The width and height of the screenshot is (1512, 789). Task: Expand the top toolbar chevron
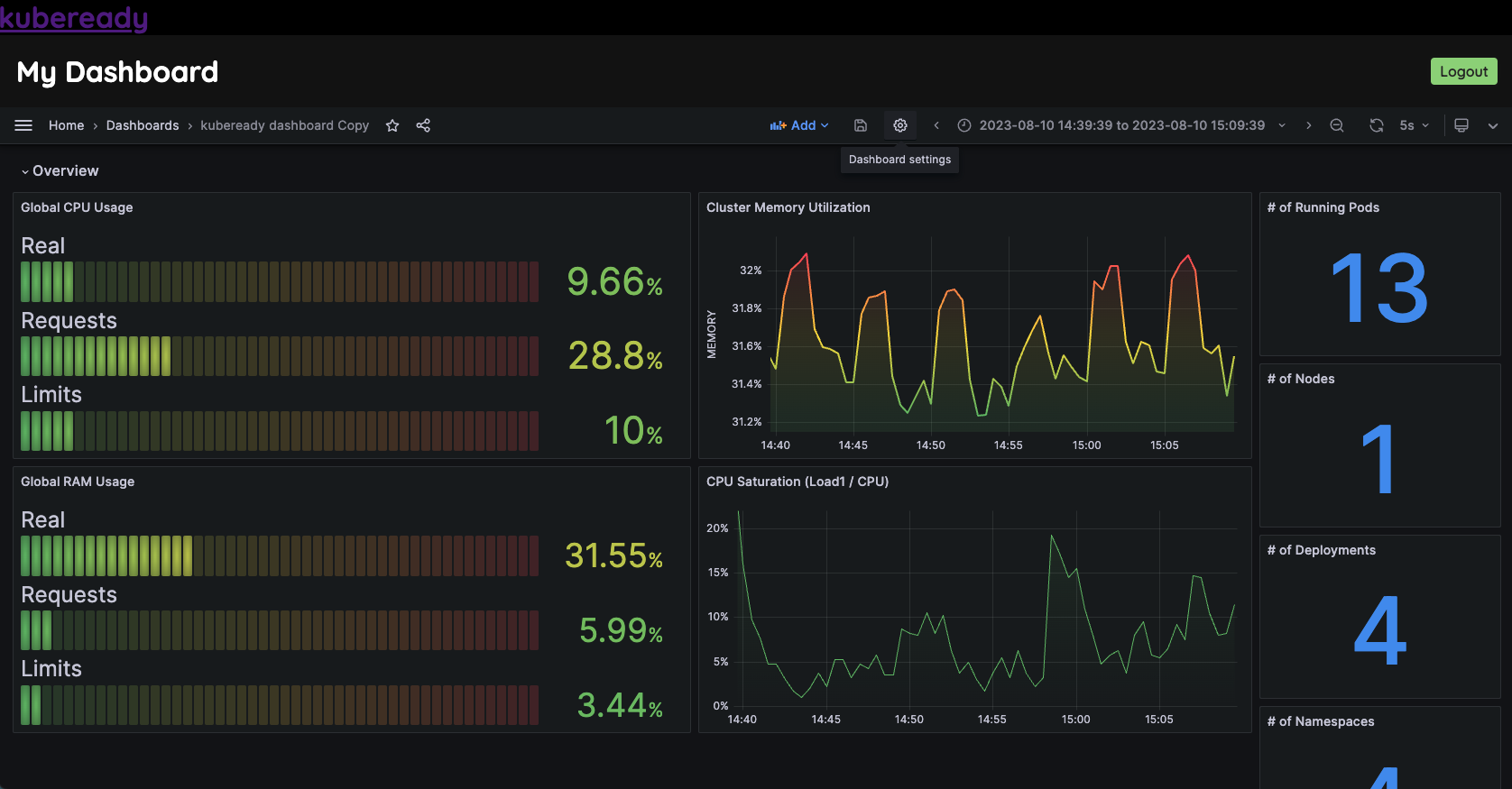pyautogui.click(x=1493, y=125)
